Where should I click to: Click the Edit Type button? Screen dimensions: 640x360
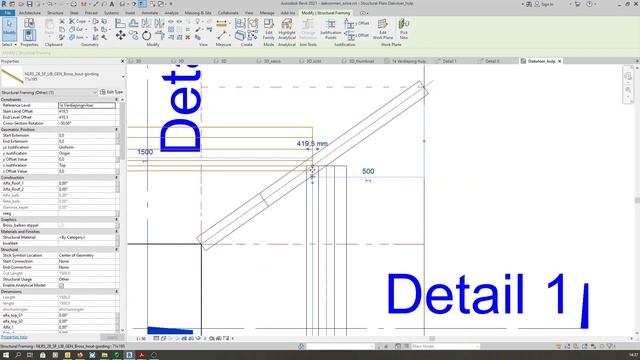tap(111, 92)
